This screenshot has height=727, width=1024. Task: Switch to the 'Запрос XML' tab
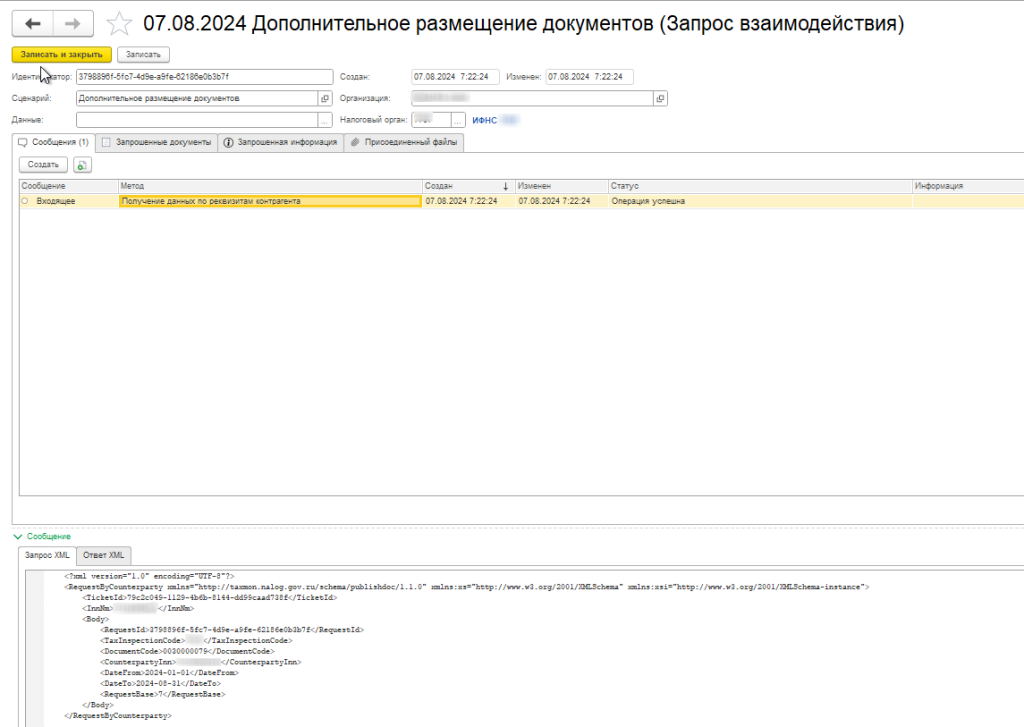tap(47, 555)
